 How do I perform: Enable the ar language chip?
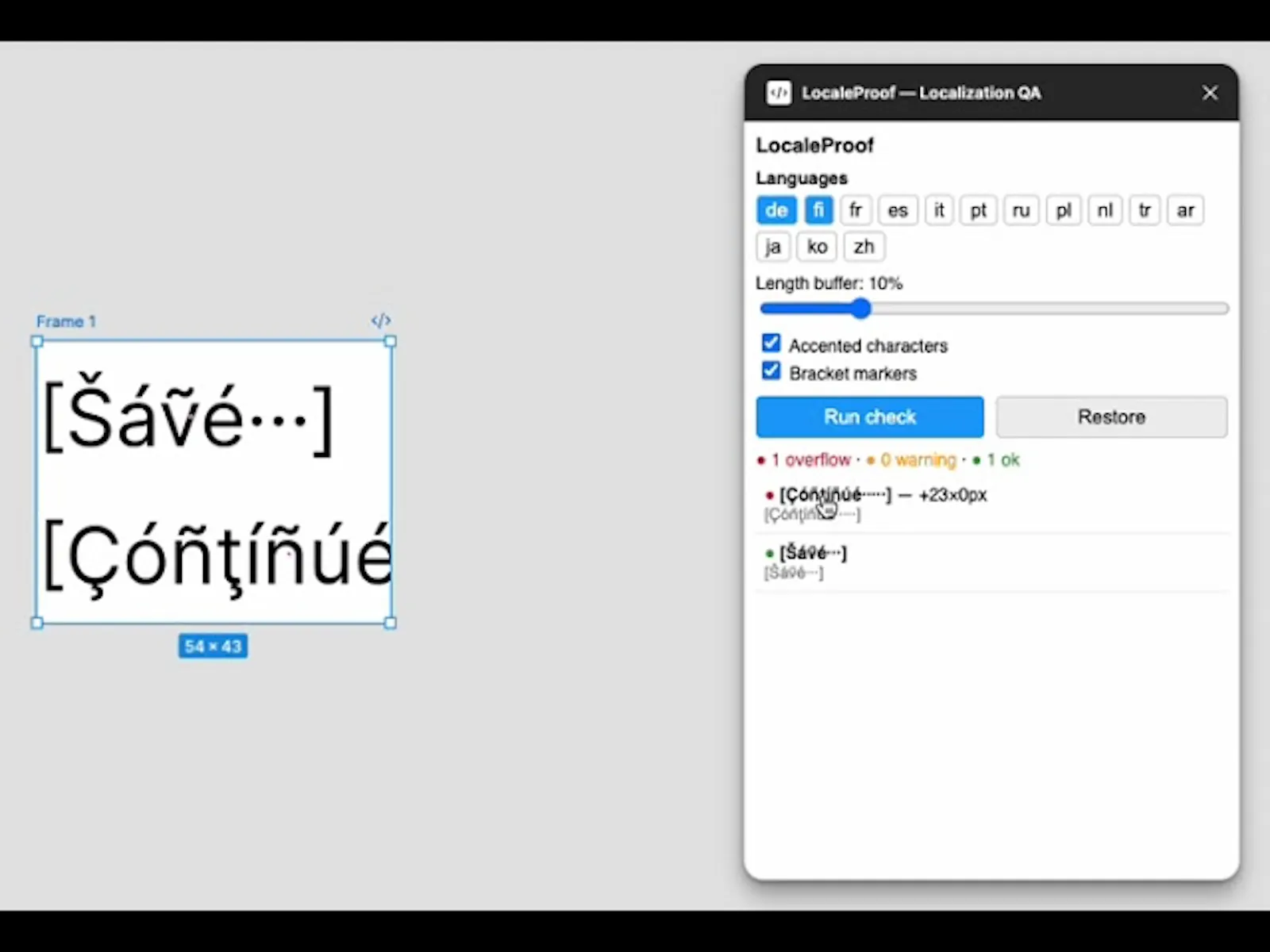pyautogui.click(x=1186, y=210)
